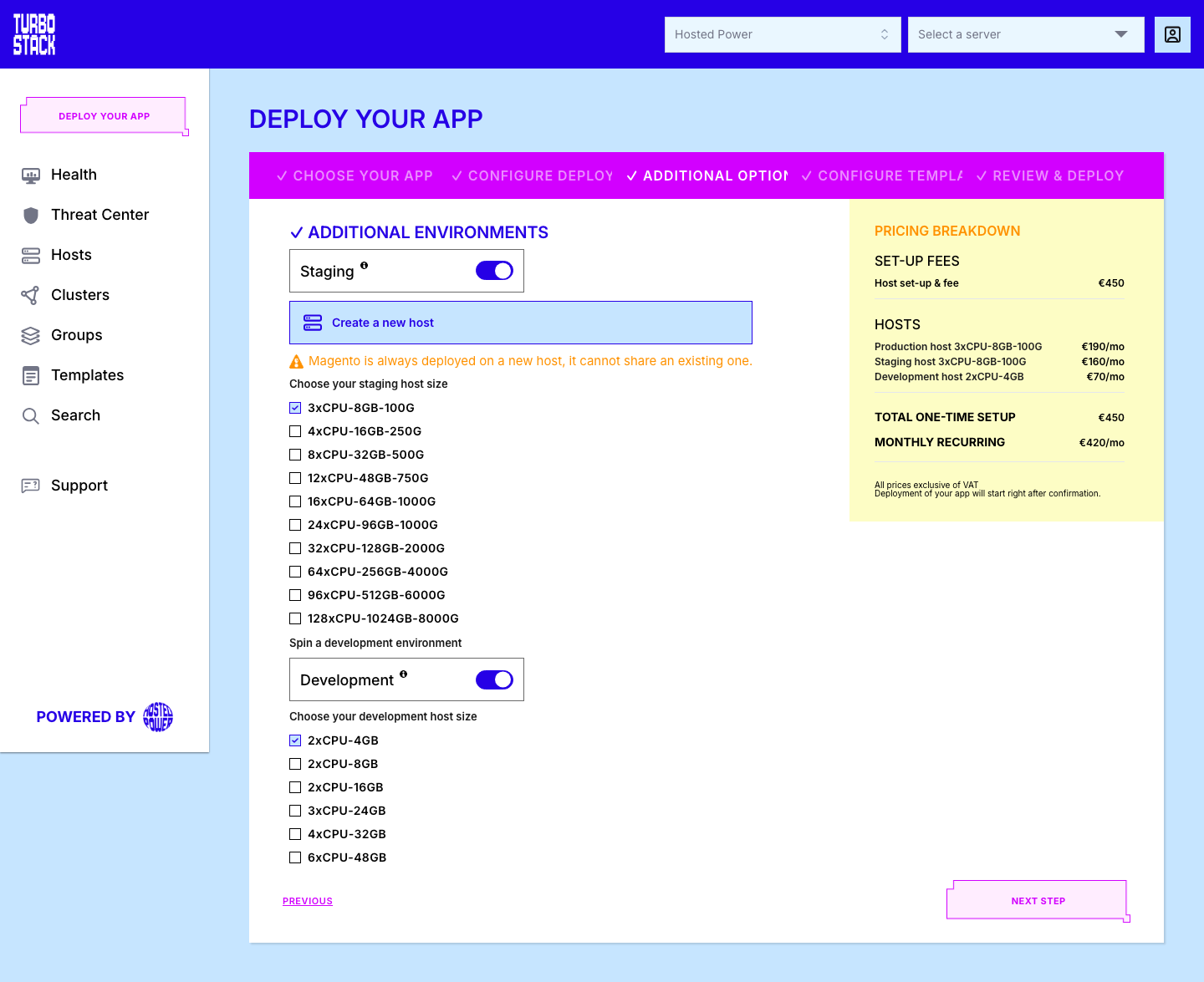Click the Hosts server icon
Viewport: 1204px width, 982px height.
click(x=31, y=256)
